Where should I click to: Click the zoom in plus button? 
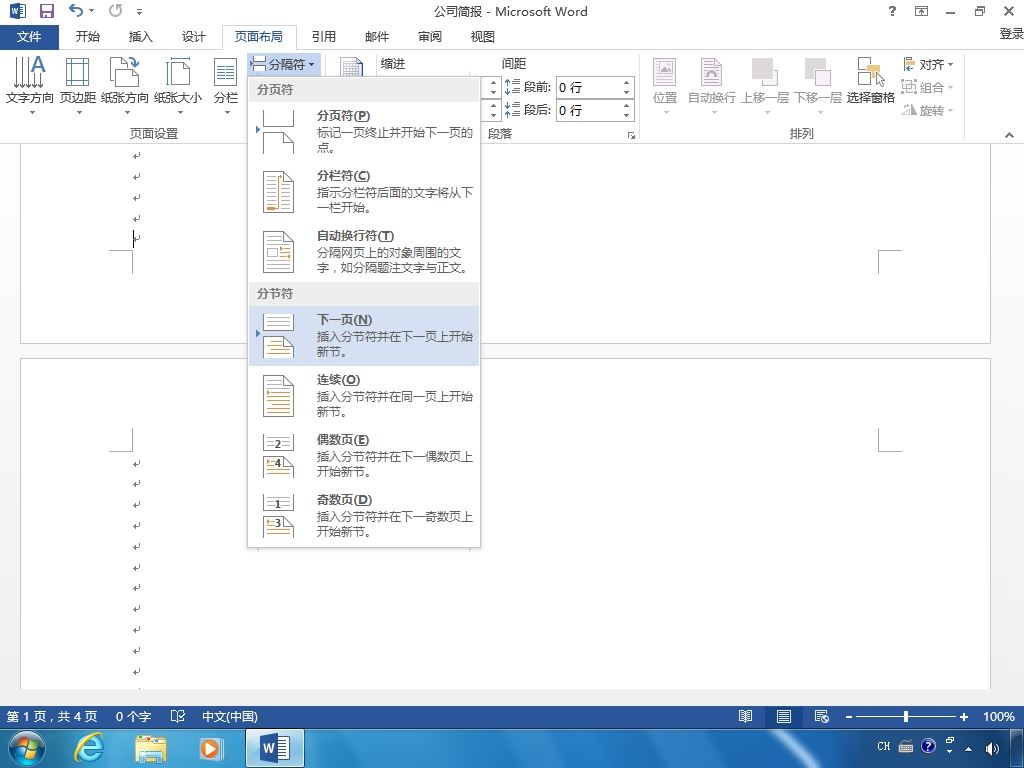(963, 716)
